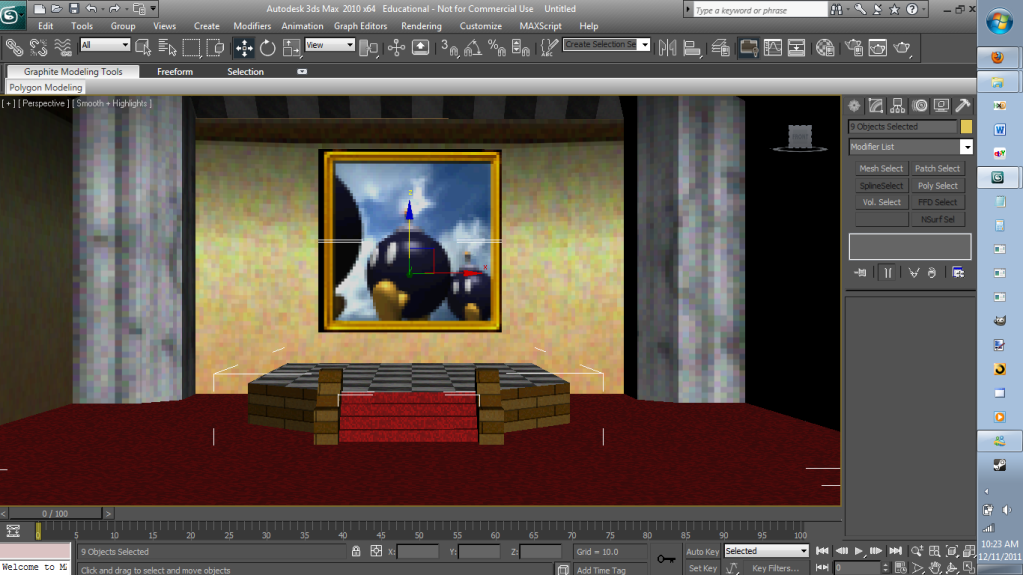Open the Quick Access toolbar dropdown arrow
Viewport: 1023px width, 575px height.
pyautogui.click(x=153, y=8)
